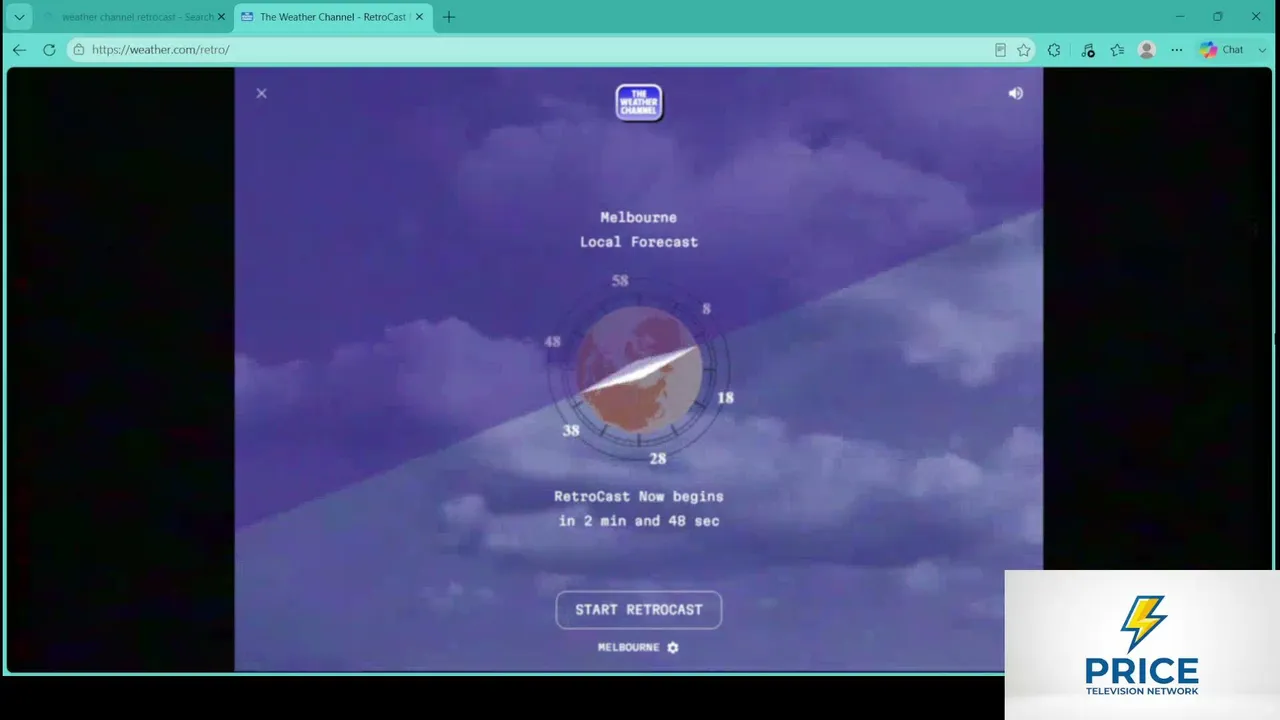
Task: Open the browser profile menu
Action: [1147, 50]
